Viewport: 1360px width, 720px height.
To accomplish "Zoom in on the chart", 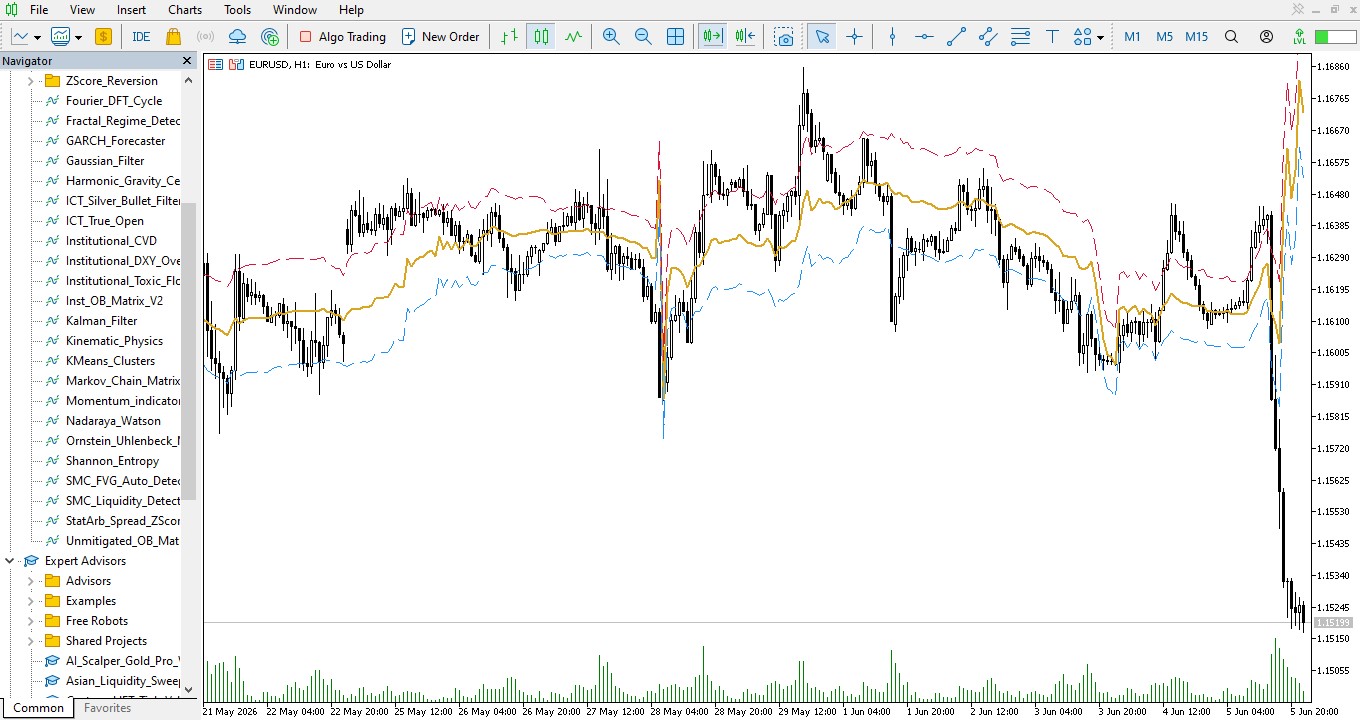I will pyautogui.click(x=611, y=37).
